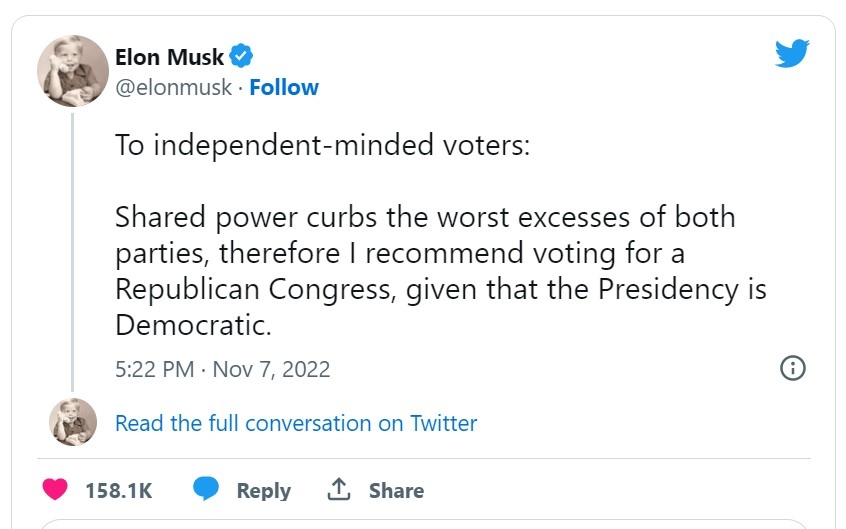Follow the @elonmusk account
This screenshot has width=846, height=529.
[x=284, y=88]
